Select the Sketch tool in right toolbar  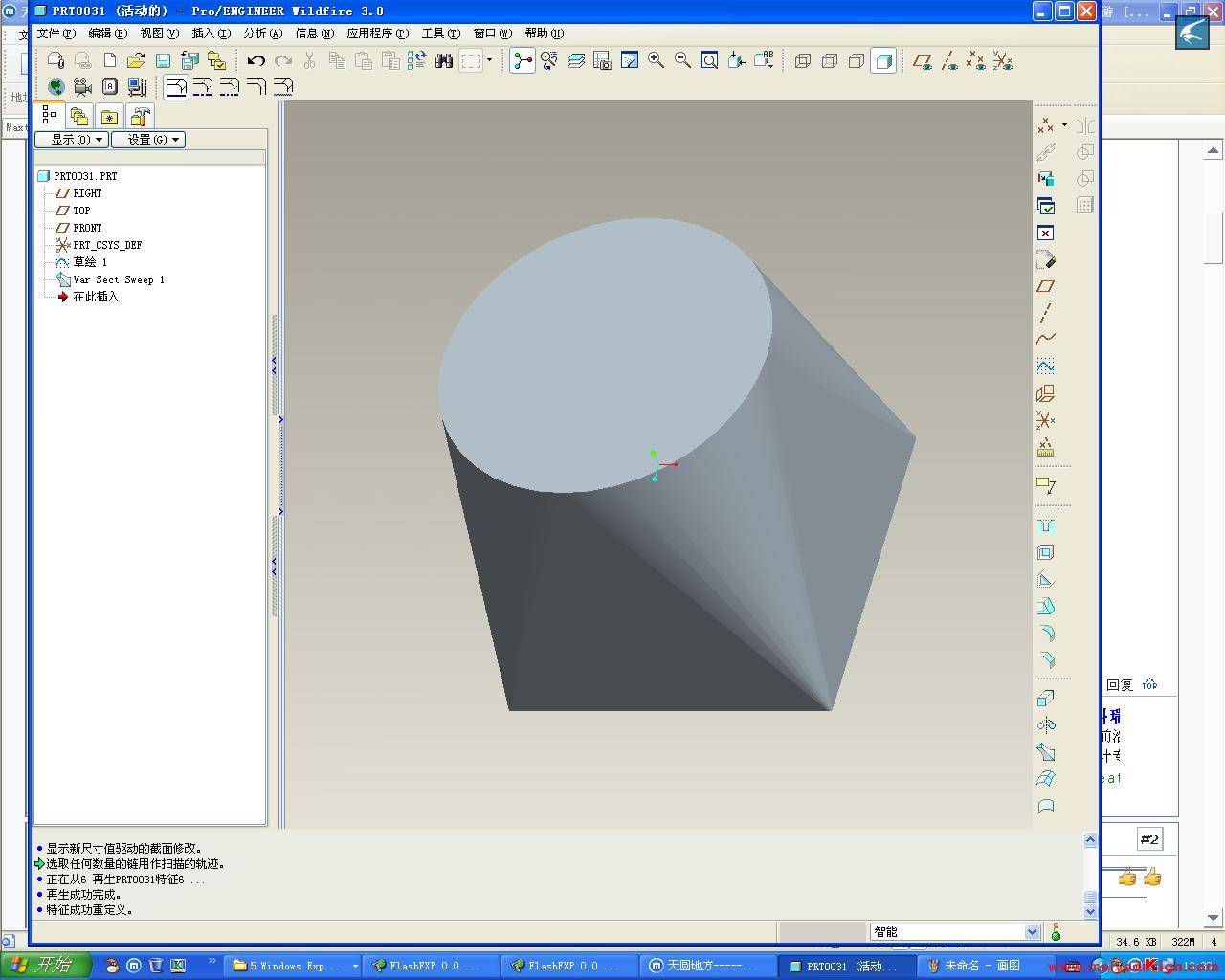click(1046, 366)
